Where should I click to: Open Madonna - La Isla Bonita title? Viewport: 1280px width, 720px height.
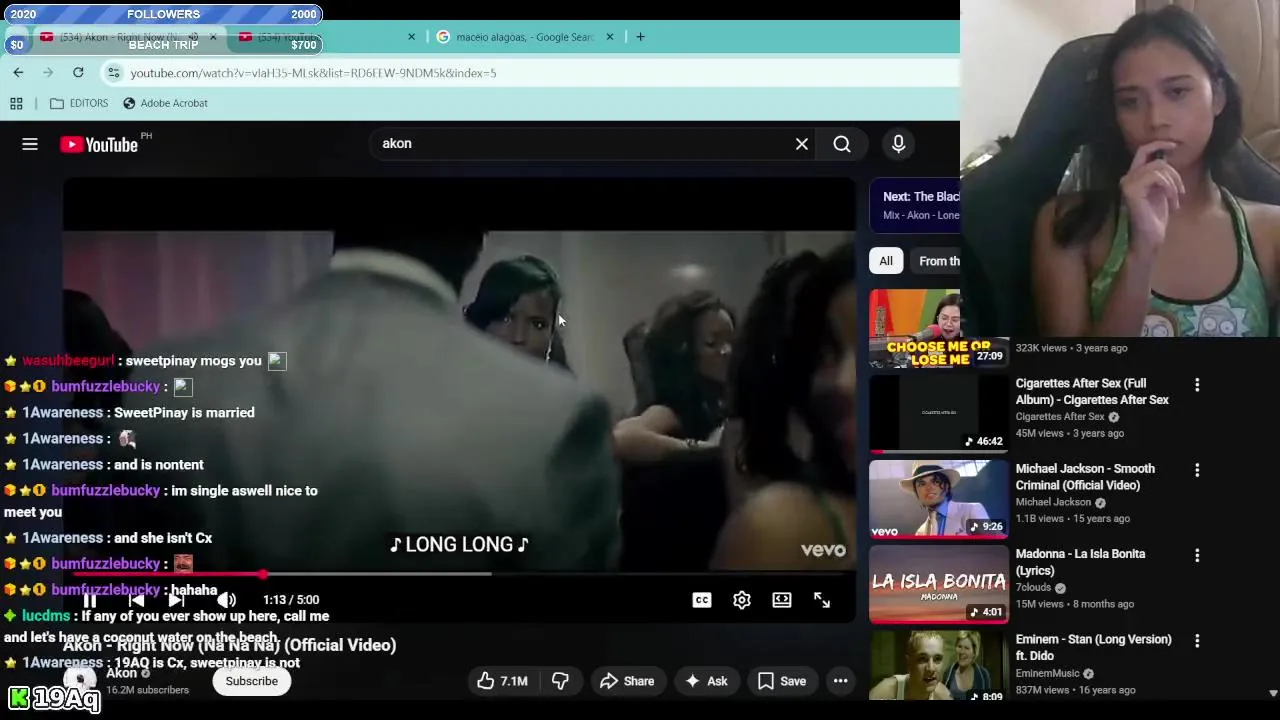1080,562
